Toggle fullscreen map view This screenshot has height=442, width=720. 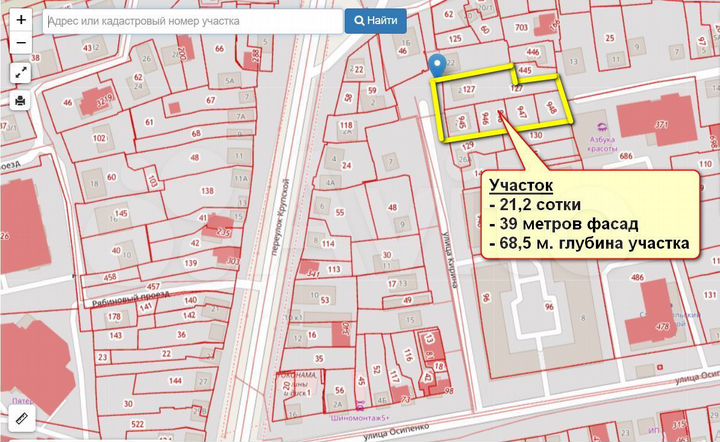22,73
